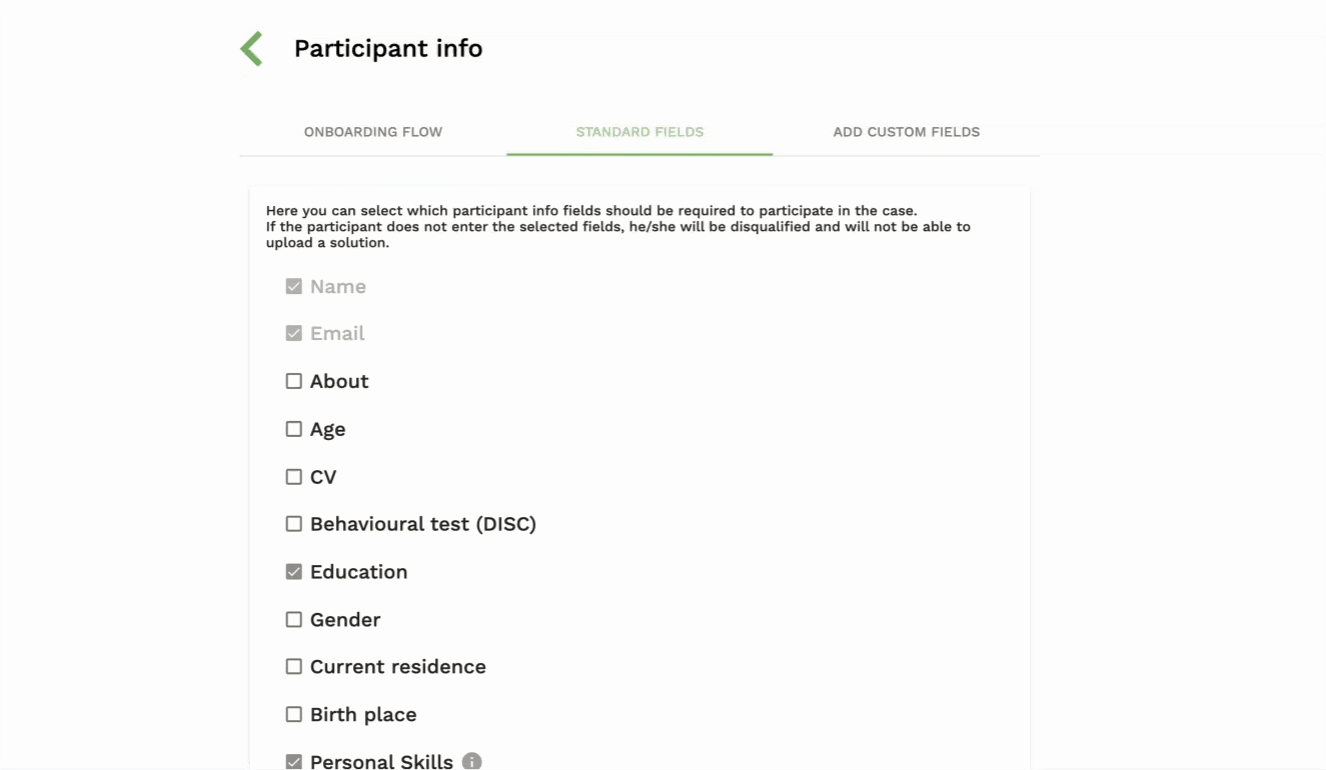Uncheck the Education checkbox
The height and width of the screenshot is (770, 1326).
pyautogui.click(x=294, y=572)
